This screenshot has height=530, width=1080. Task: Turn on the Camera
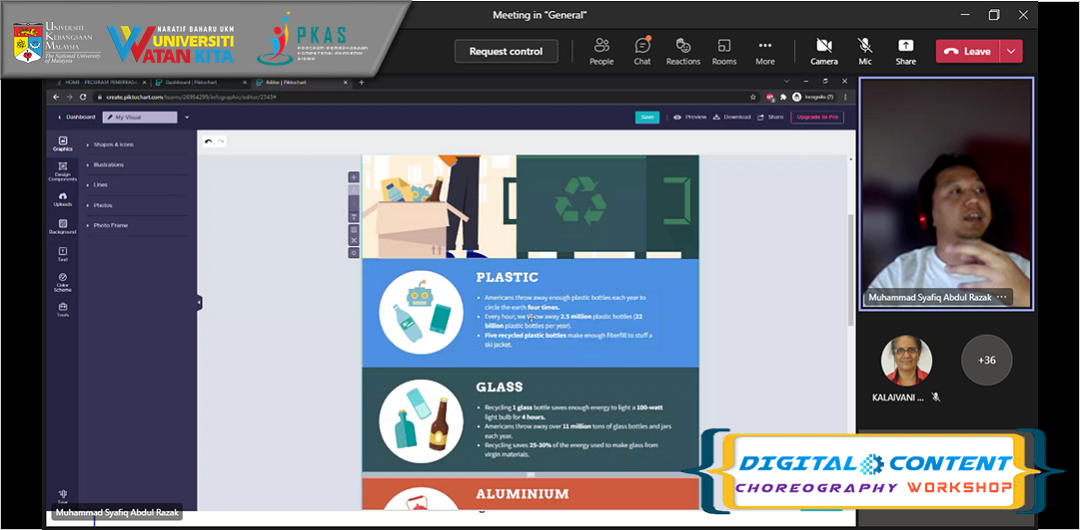coord(824,51)
